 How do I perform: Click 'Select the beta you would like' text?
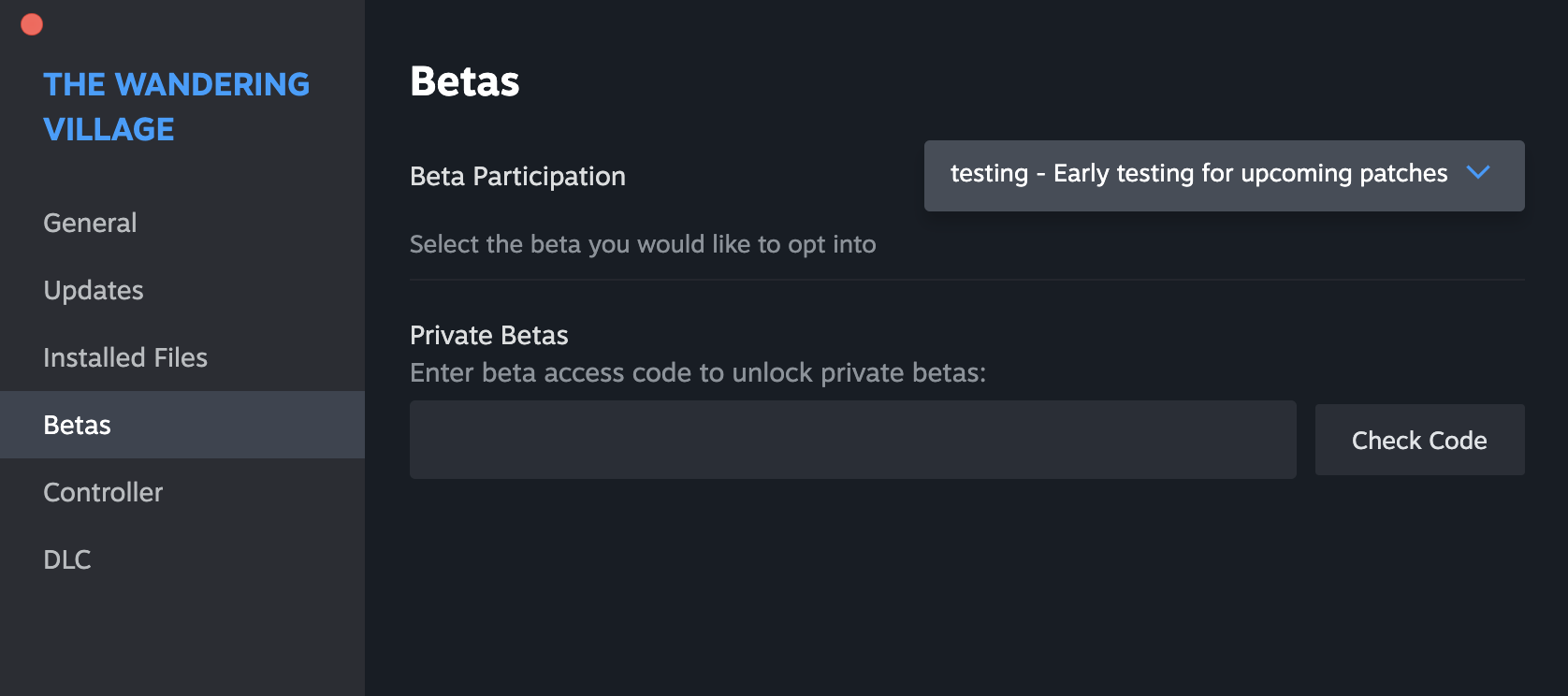click(643, 245)
